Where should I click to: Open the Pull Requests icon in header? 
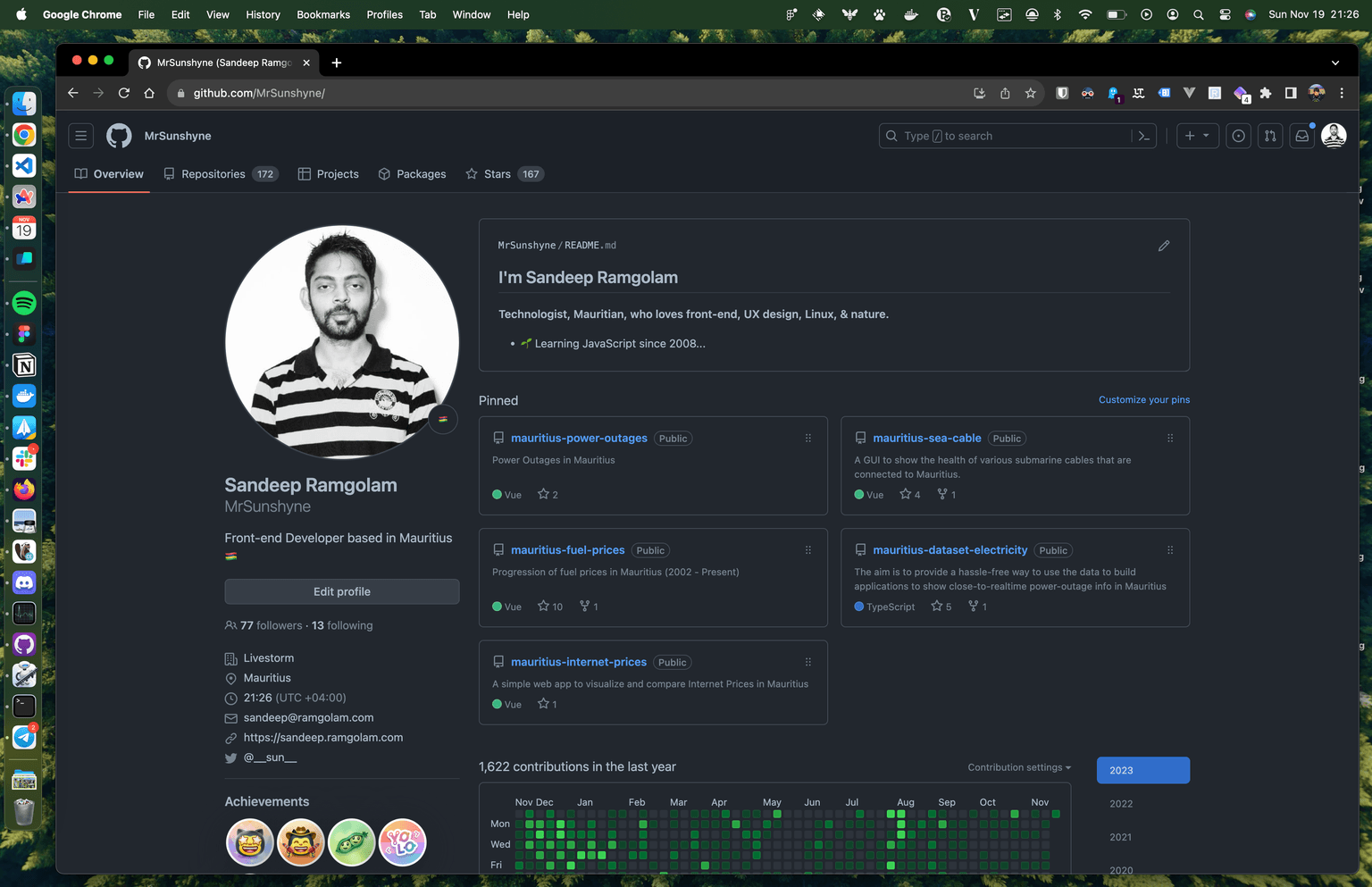[1270, 136]
